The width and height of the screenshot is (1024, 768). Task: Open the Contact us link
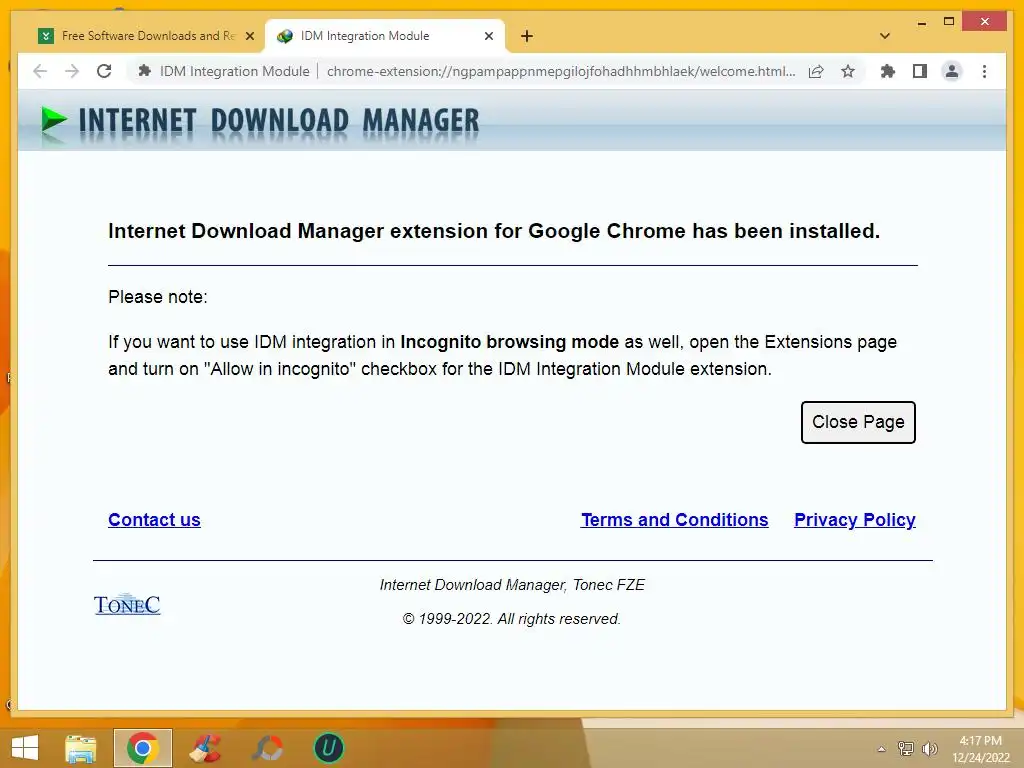[154, 520]
